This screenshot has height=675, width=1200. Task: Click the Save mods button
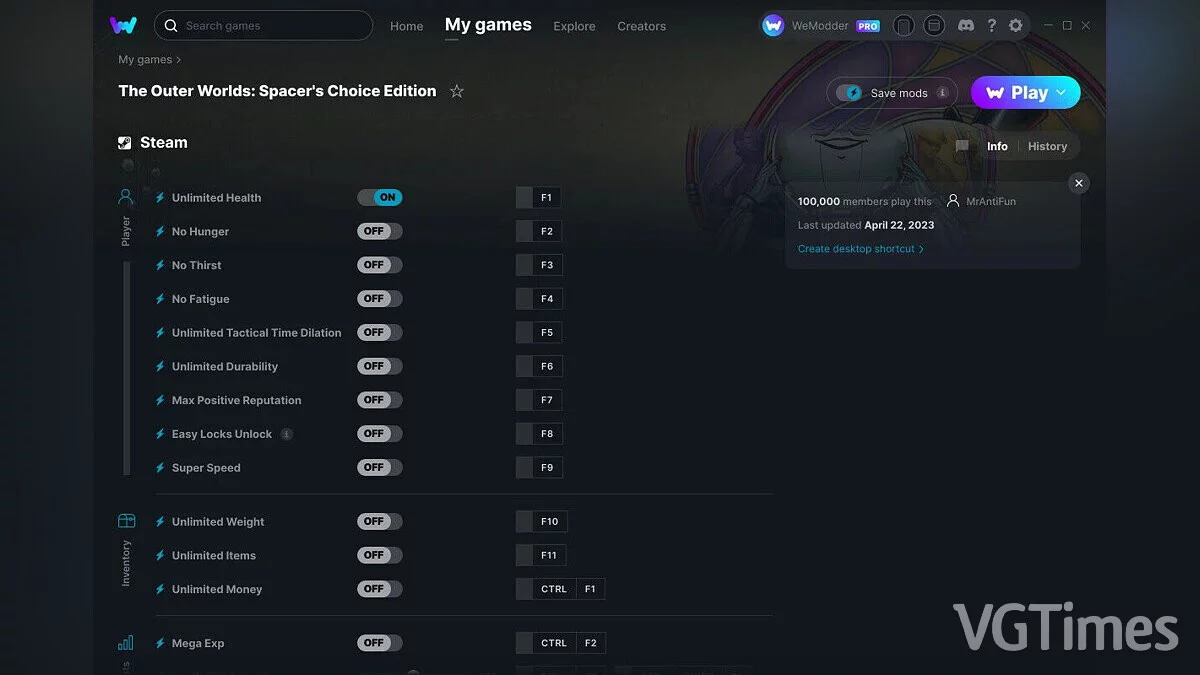click(892, 93)
